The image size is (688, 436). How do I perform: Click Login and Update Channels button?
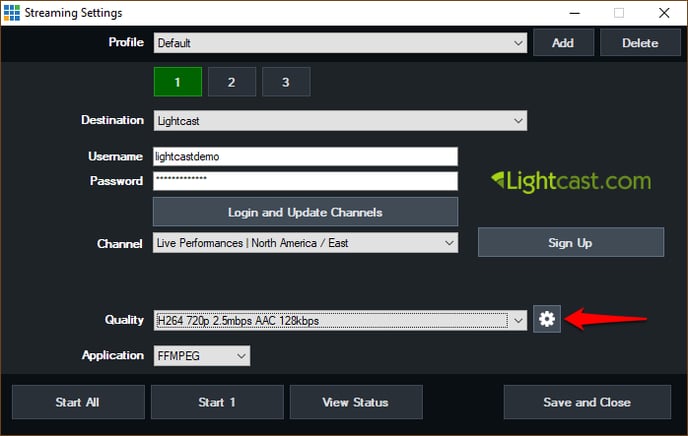tap(305, 212)
